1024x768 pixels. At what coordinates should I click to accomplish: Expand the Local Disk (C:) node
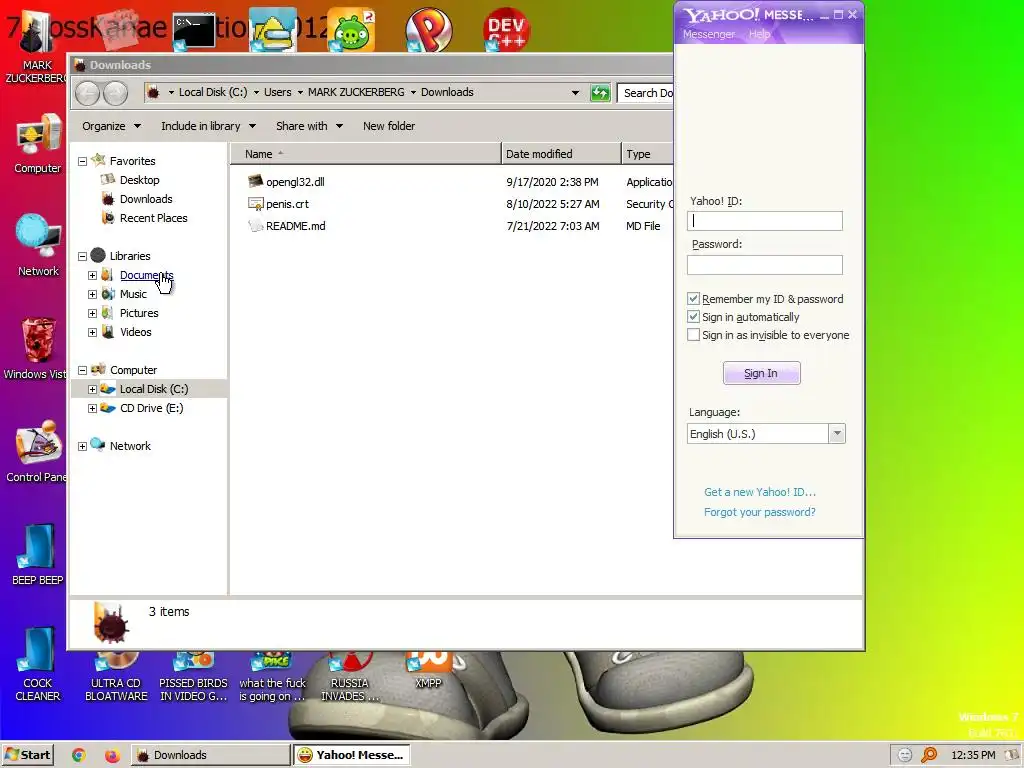coord(92,389)
